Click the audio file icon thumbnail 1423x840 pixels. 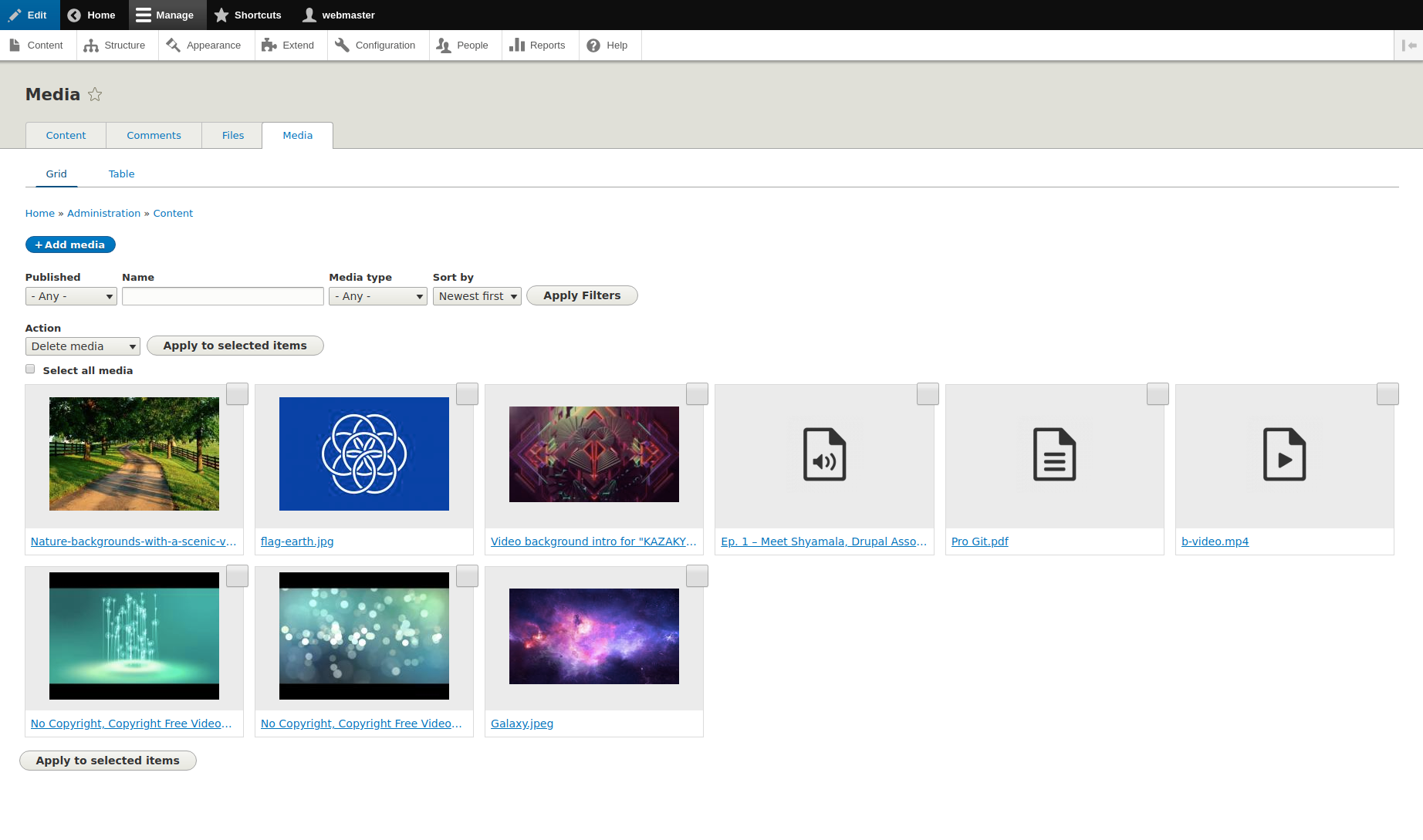(824, 455)
